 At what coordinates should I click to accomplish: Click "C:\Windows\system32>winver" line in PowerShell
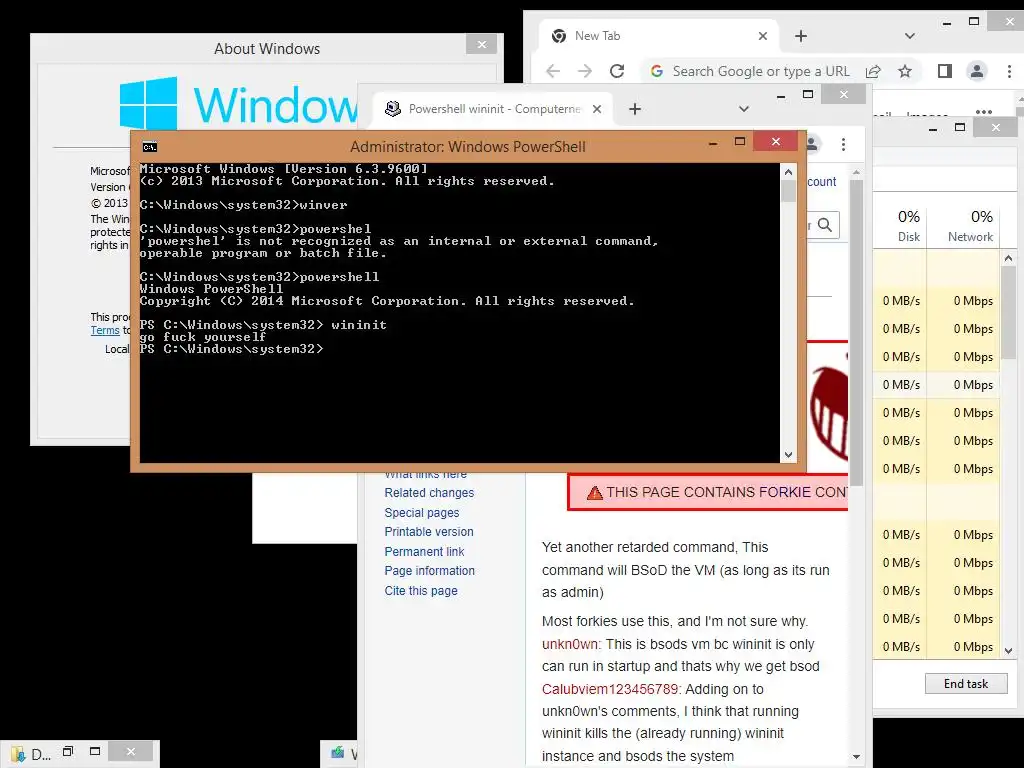click(244, 205)
